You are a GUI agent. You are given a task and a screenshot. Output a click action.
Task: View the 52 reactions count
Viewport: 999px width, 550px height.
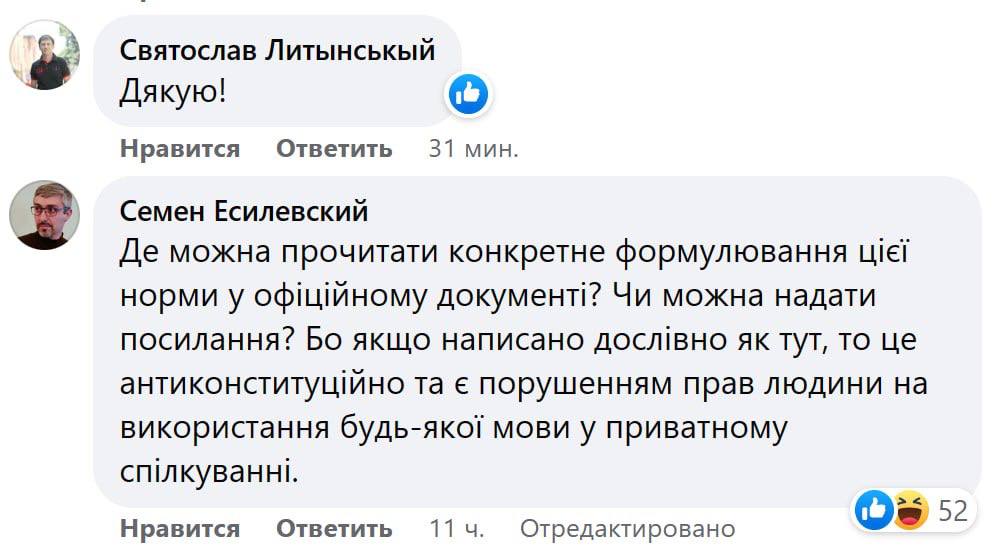tap(953, 511)
